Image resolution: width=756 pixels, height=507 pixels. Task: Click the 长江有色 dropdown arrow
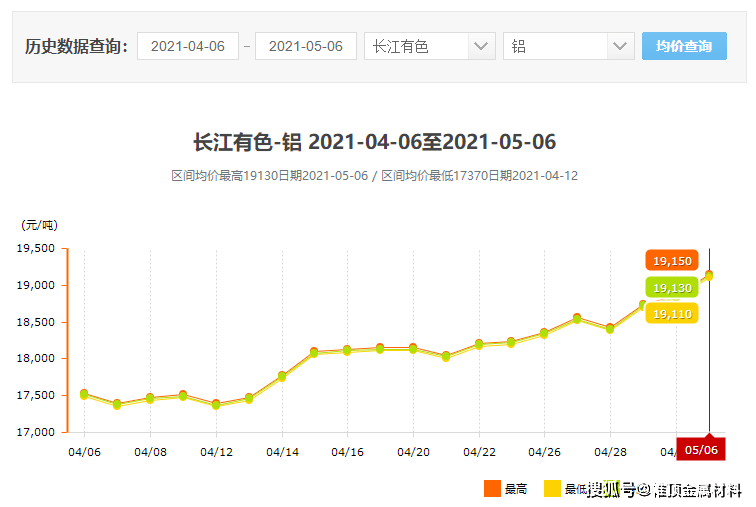pyautogui.click(x=482, y=46)
